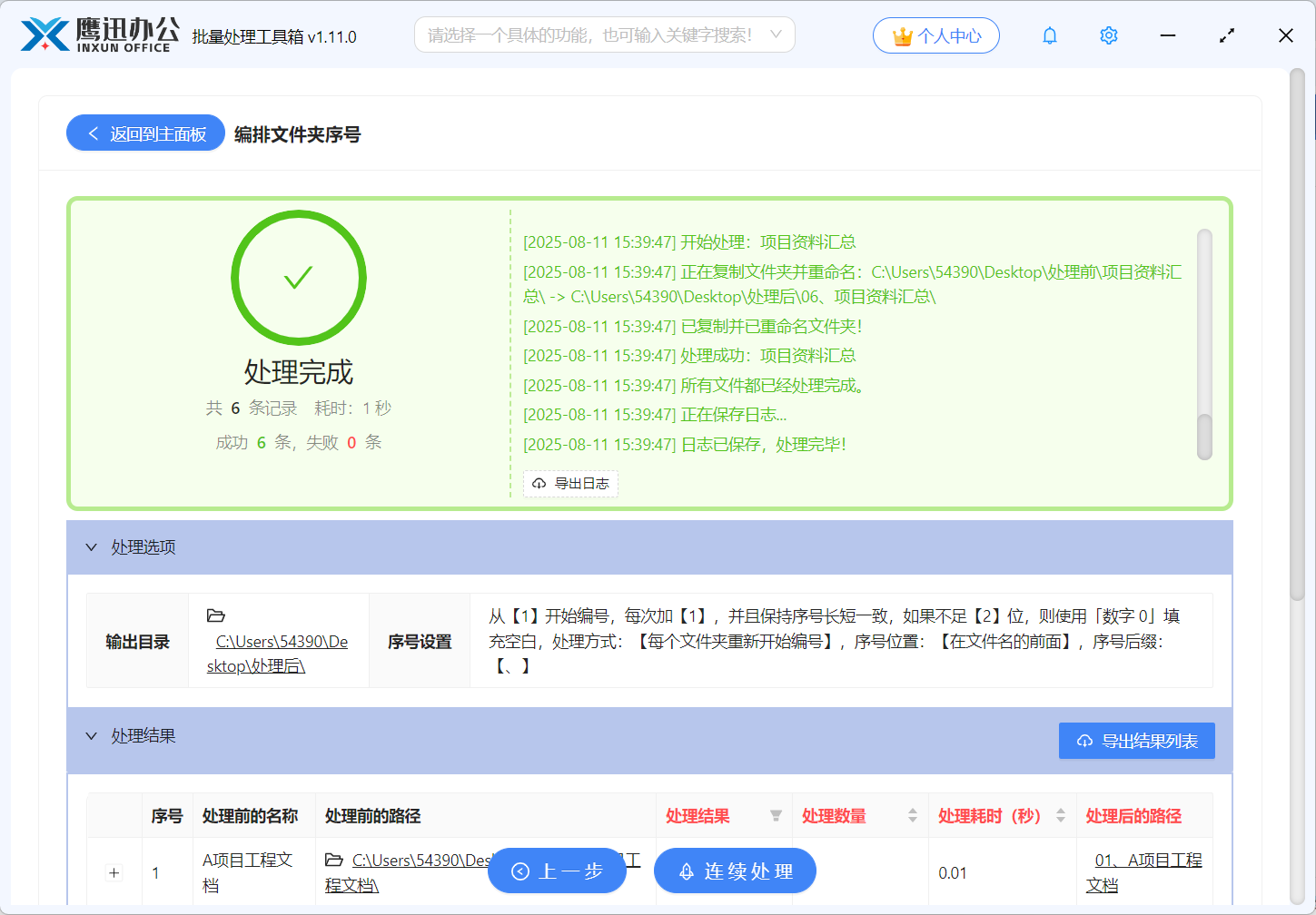Open the notifications bell icon

point(1049,35)
